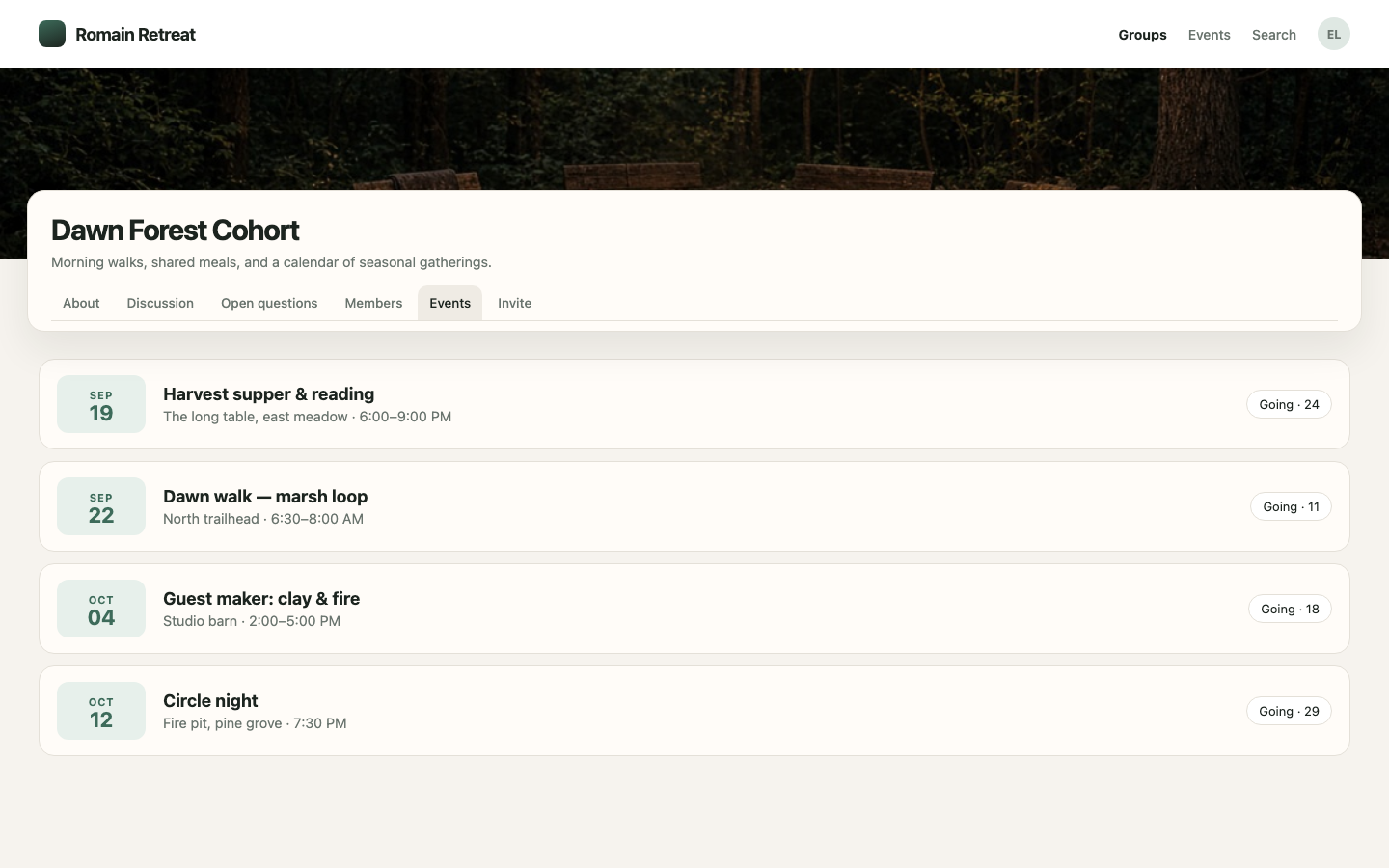
Task: Click Going · 24 on Harvest supper
Action: (1289, 404)
